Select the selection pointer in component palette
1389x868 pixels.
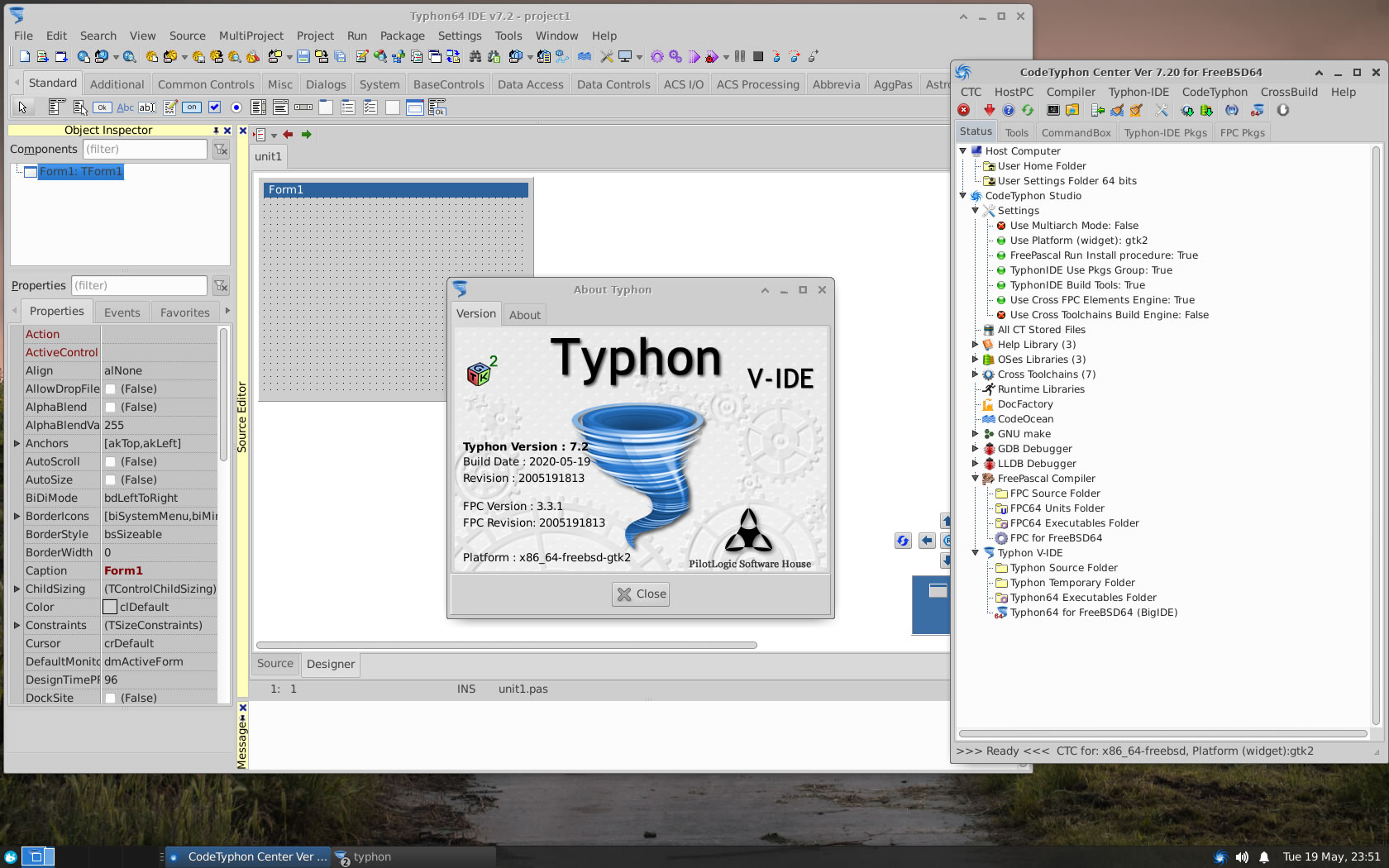(x=23, y=107)
